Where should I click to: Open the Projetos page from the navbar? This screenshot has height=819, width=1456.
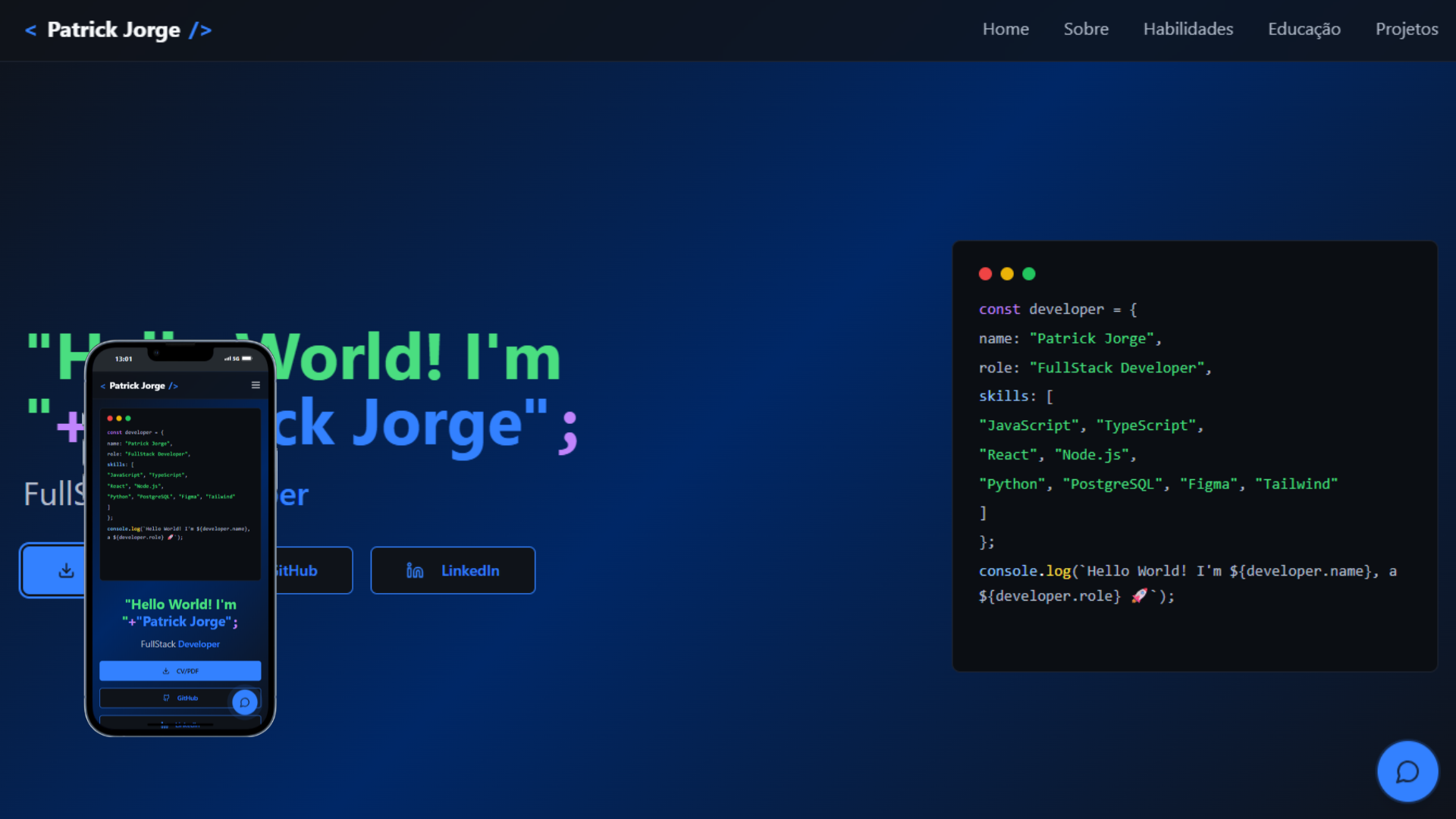click(x=1407, y=29)
